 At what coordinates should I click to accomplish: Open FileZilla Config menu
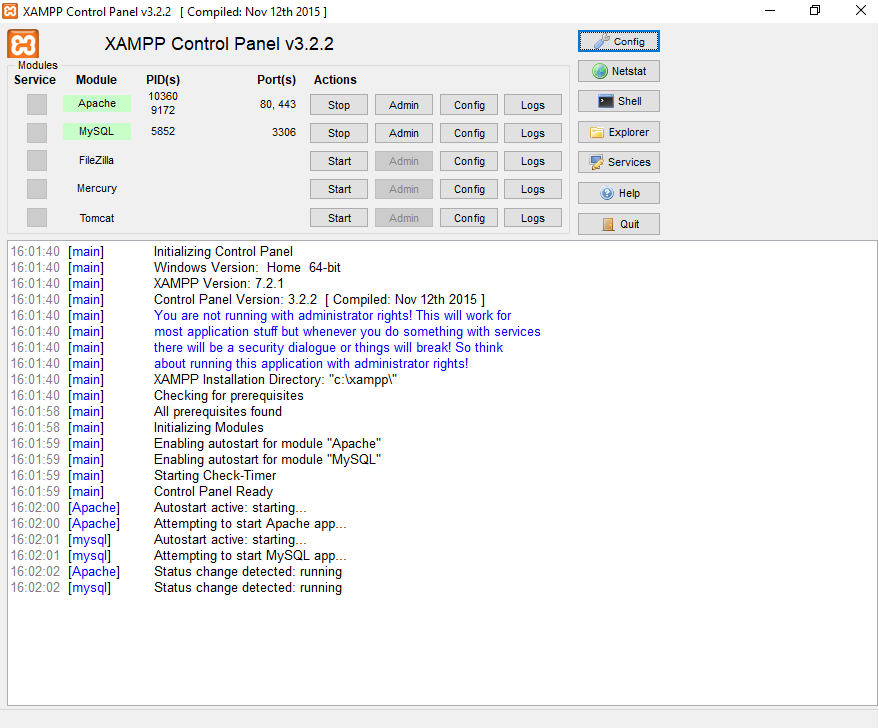469,161
